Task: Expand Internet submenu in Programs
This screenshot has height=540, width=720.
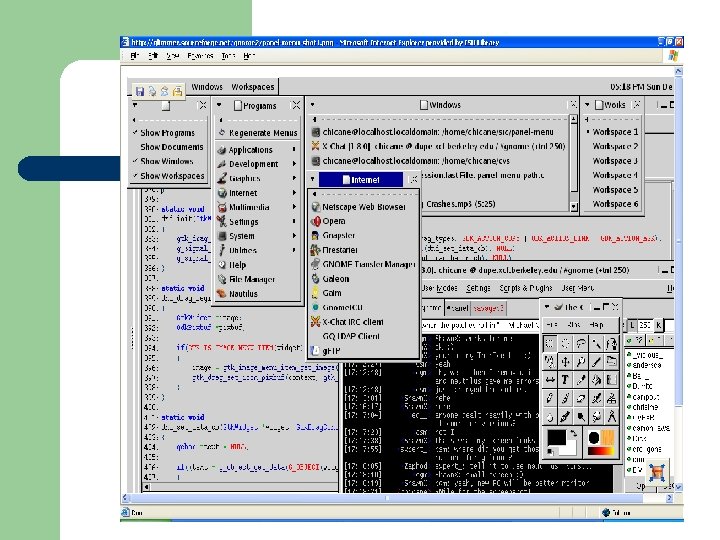Action: pos(257,193)
